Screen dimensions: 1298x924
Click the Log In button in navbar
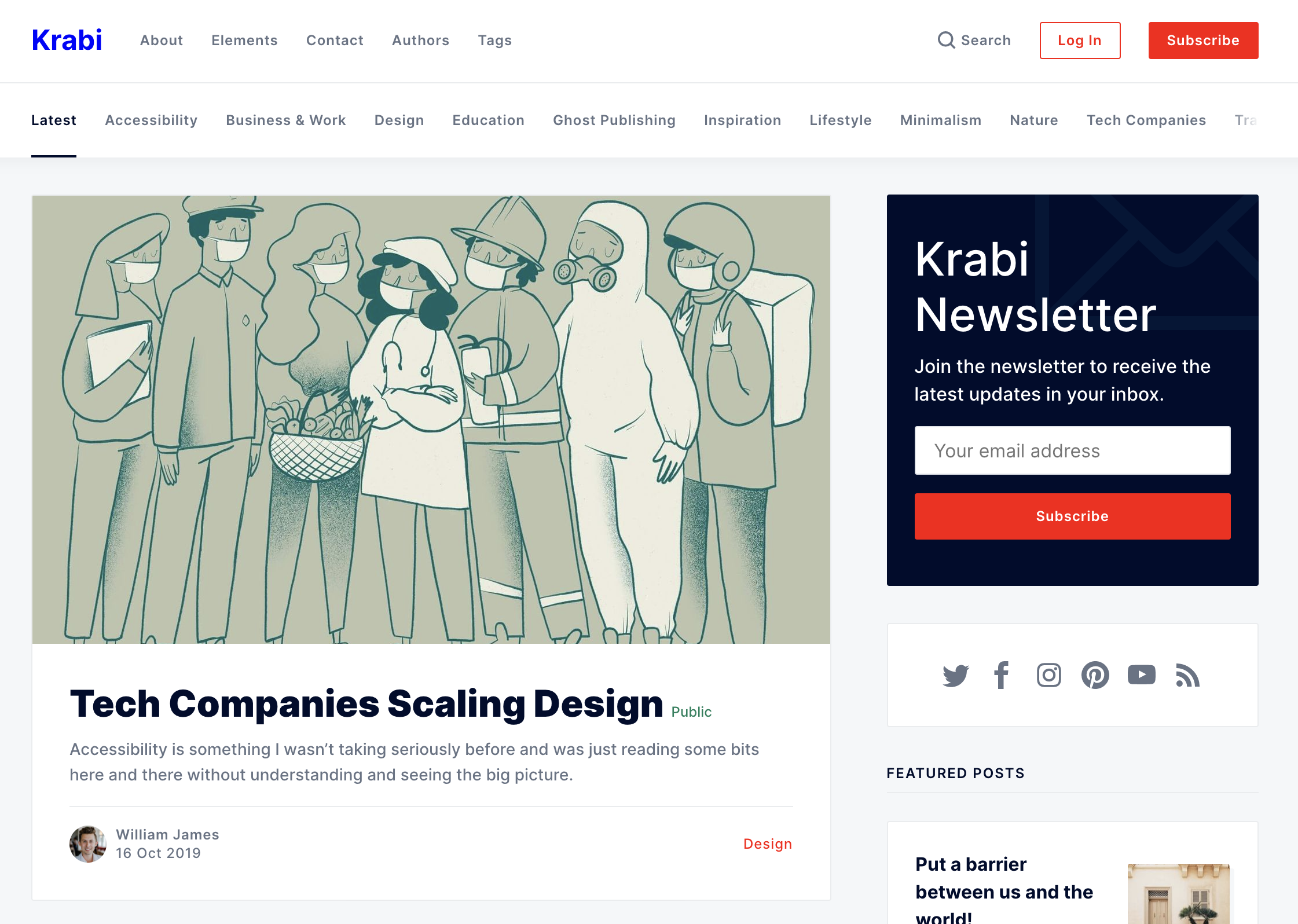point(1080,40)
